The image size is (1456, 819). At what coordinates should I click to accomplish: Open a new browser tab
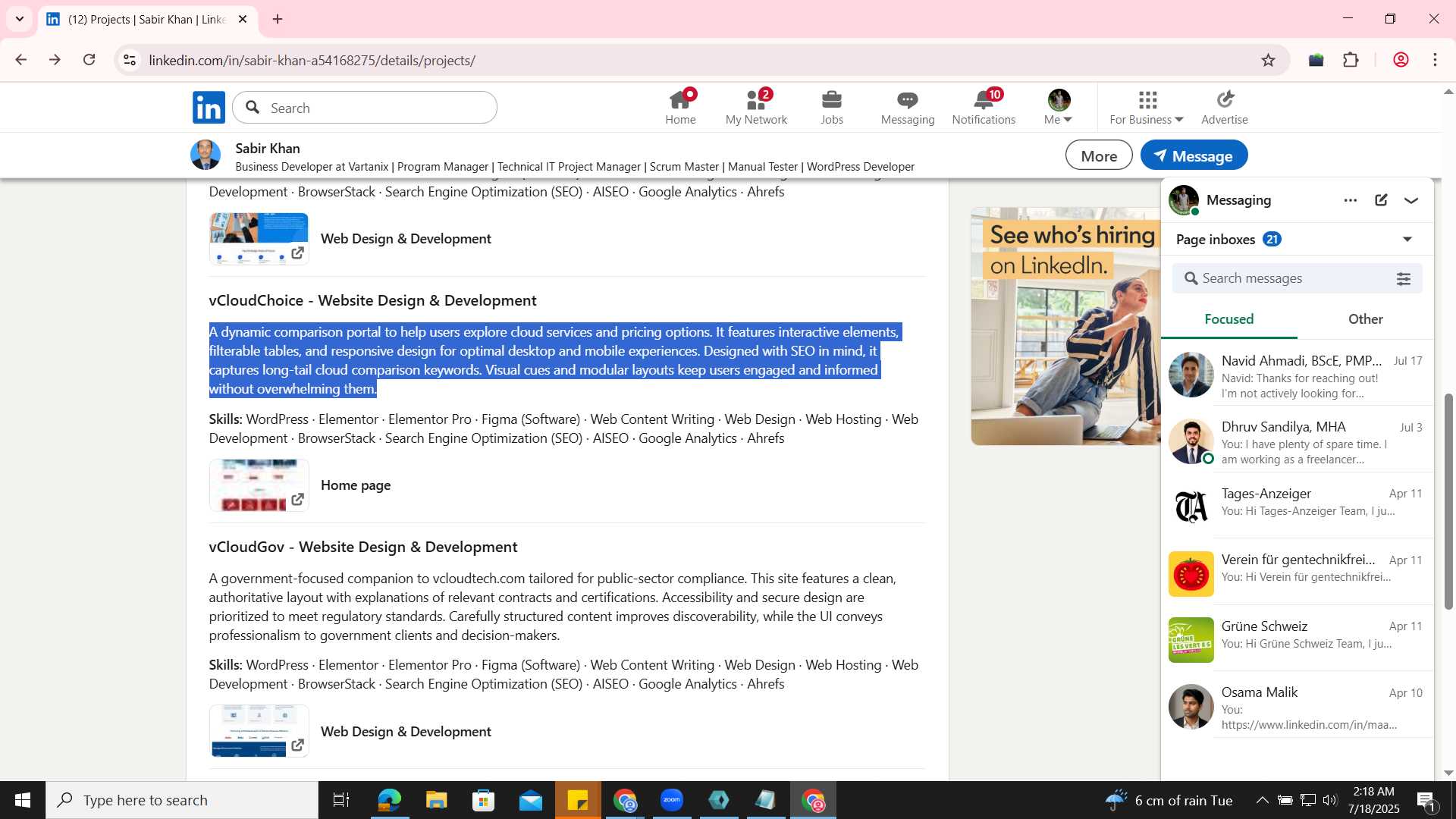tap(278, 19)
